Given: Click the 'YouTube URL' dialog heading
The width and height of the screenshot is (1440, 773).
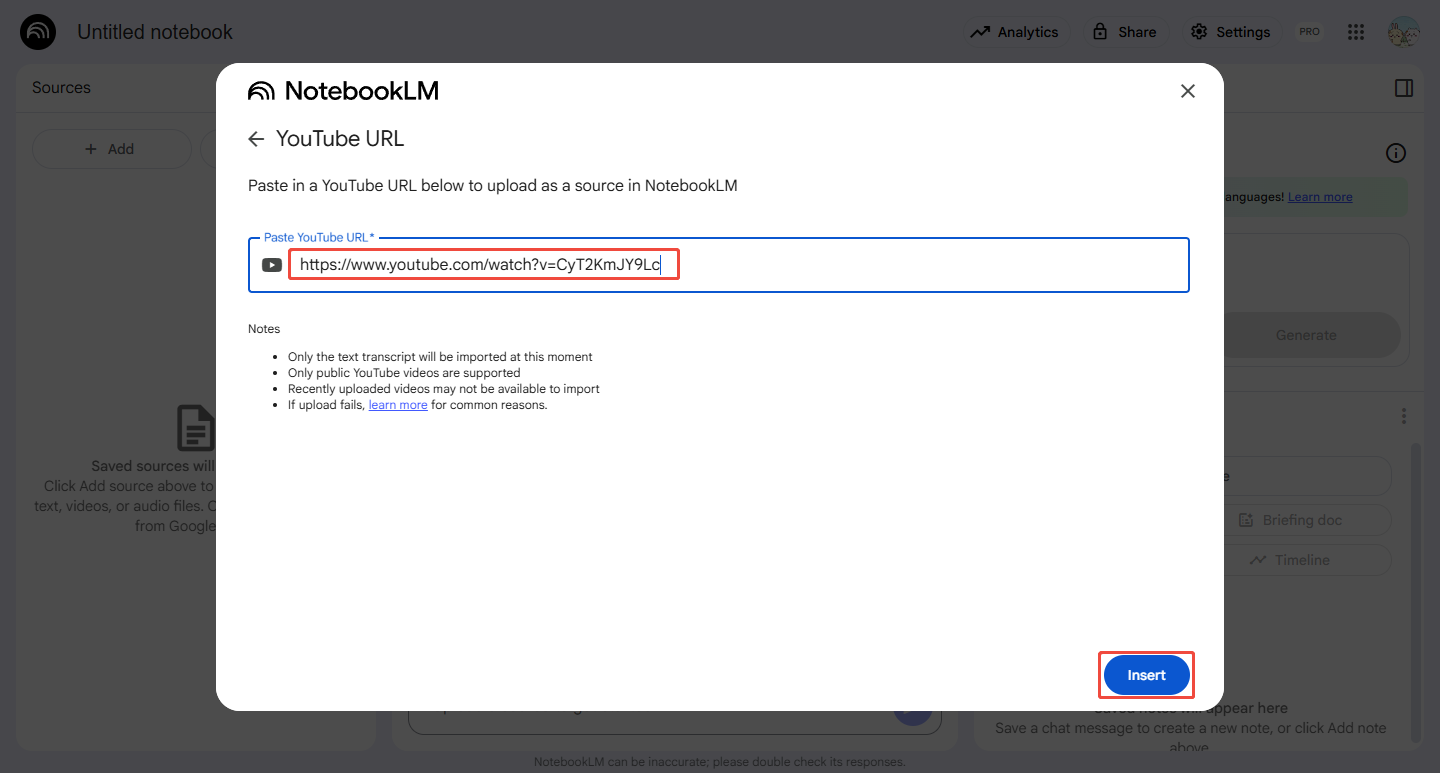Looking at the screenshot, I should tap(340, 139).
